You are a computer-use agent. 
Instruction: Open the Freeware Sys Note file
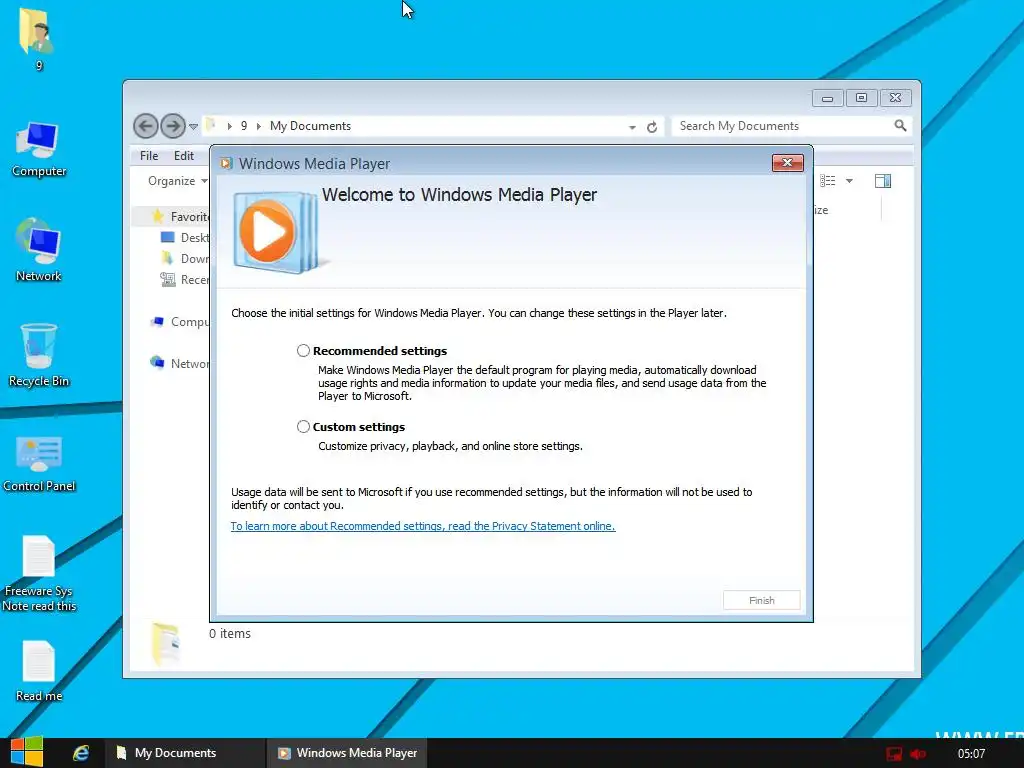39,573
